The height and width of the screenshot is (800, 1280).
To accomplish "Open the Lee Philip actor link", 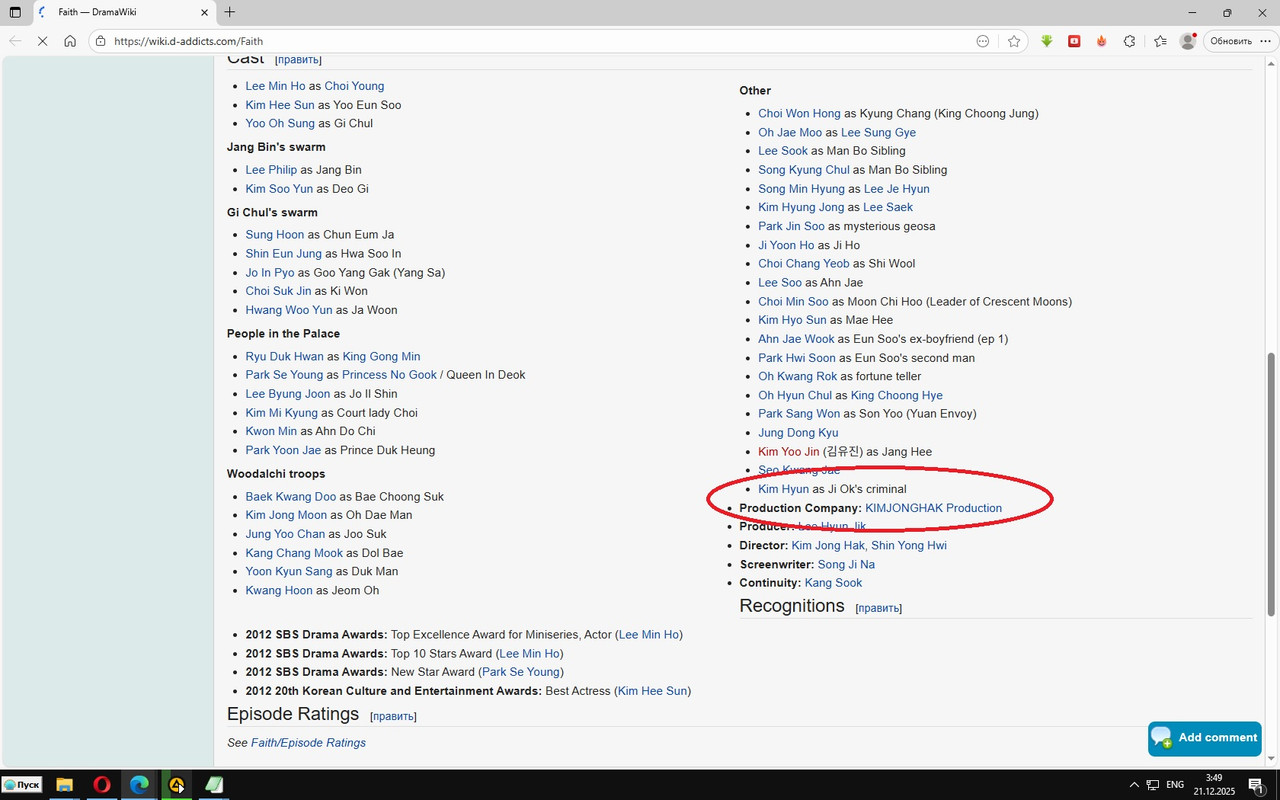I will point(271,170).
